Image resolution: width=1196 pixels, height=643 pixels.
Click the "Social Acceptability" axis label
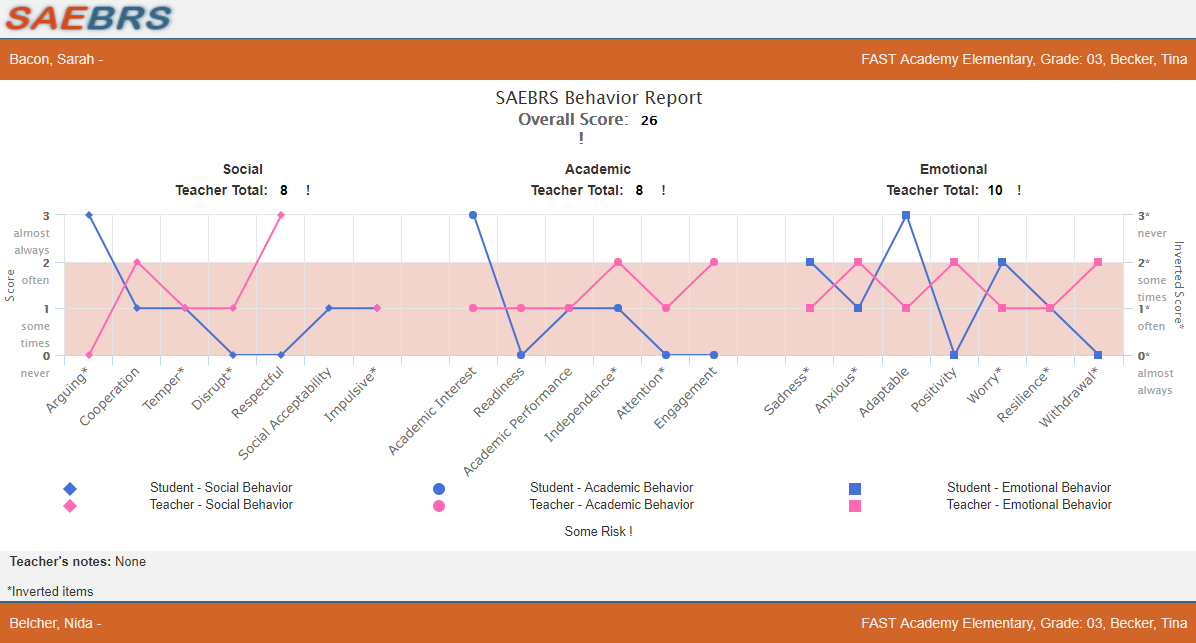[x=285, y=413]
